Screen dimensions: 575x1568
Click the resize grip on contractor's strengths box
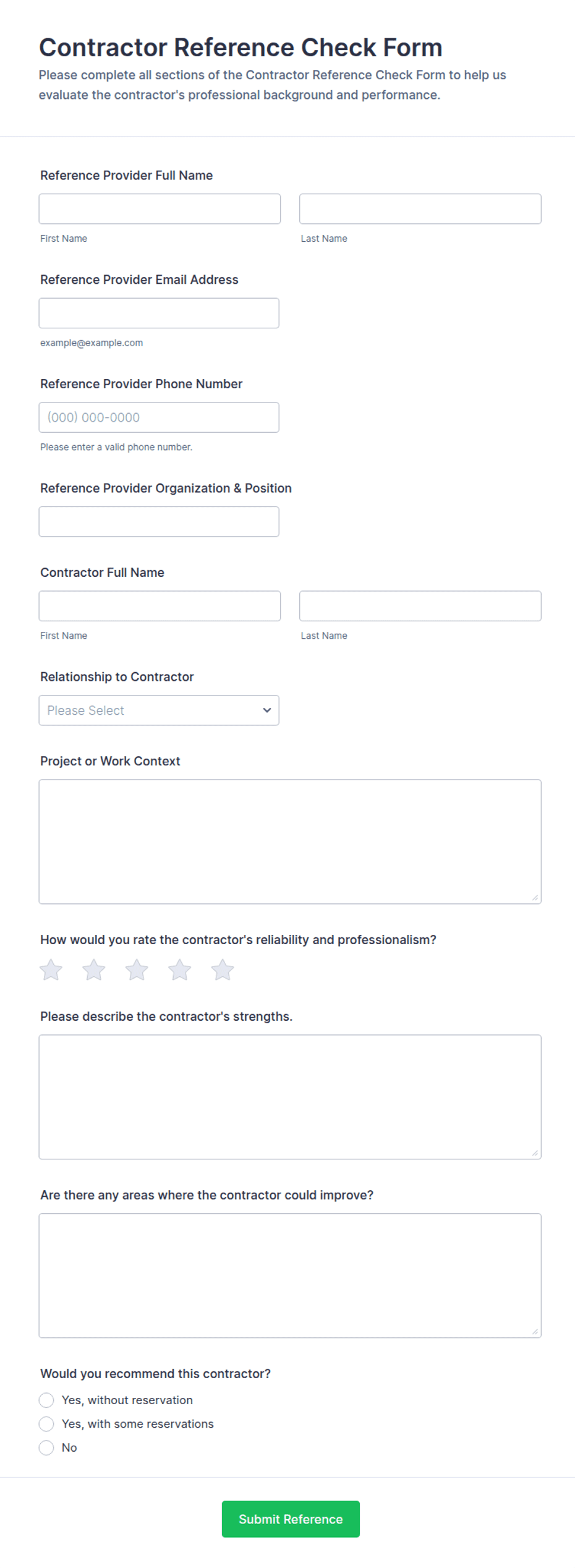click(535, 1153)
